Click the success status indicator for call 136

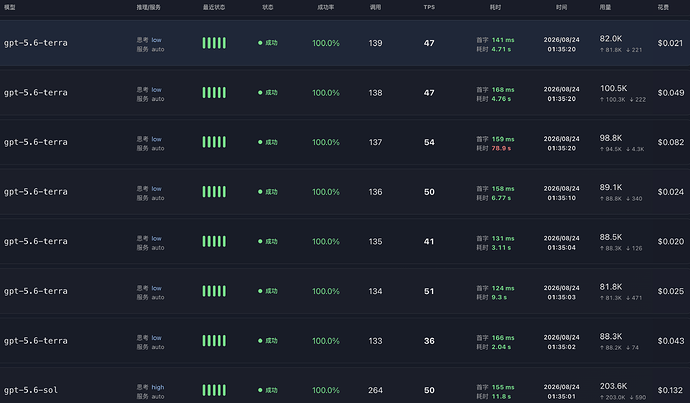coord(268,192)
